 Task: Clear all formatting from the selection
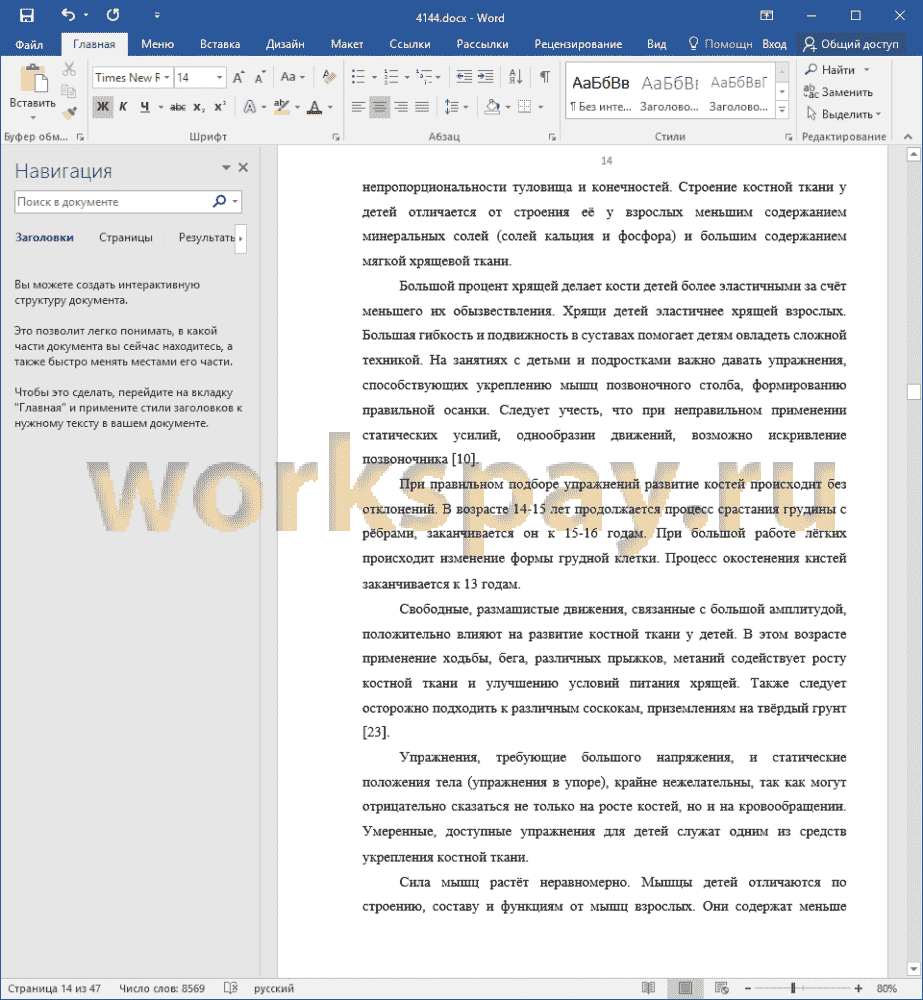coord(329,77)
